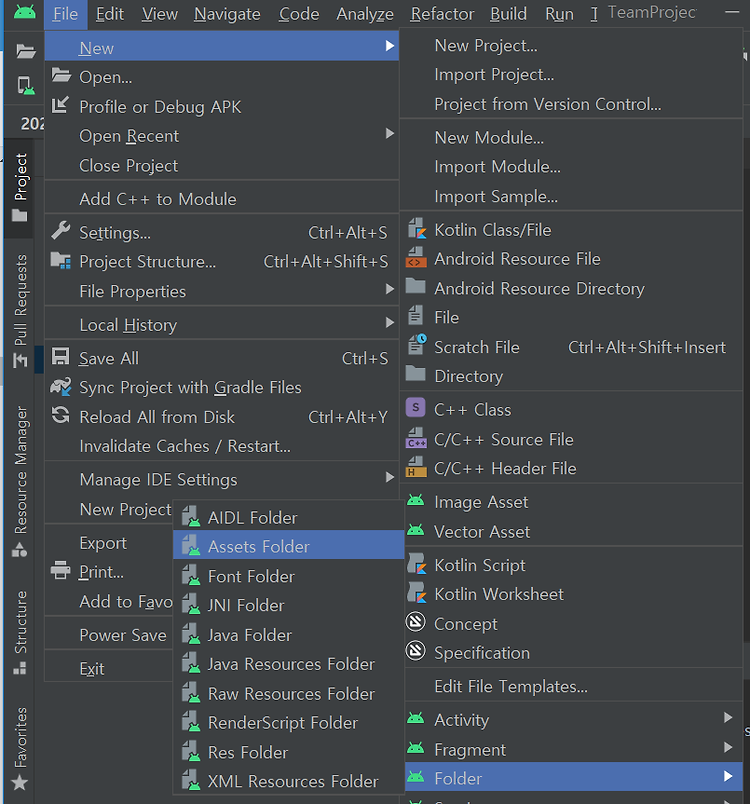Click the Scratch File icon

[x=417, y=345]
